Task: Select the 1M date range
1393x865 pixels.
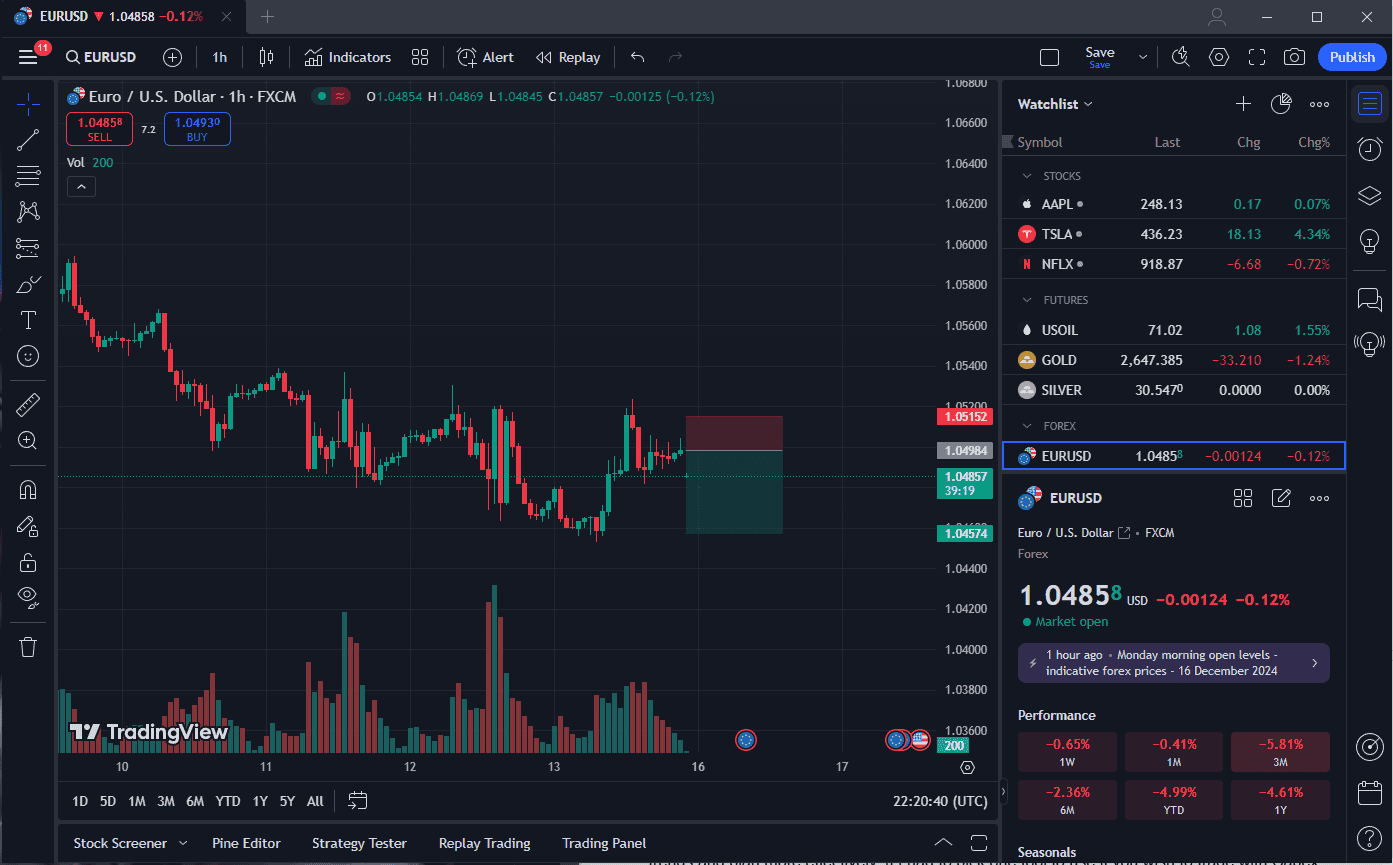Action: (137, 801)
